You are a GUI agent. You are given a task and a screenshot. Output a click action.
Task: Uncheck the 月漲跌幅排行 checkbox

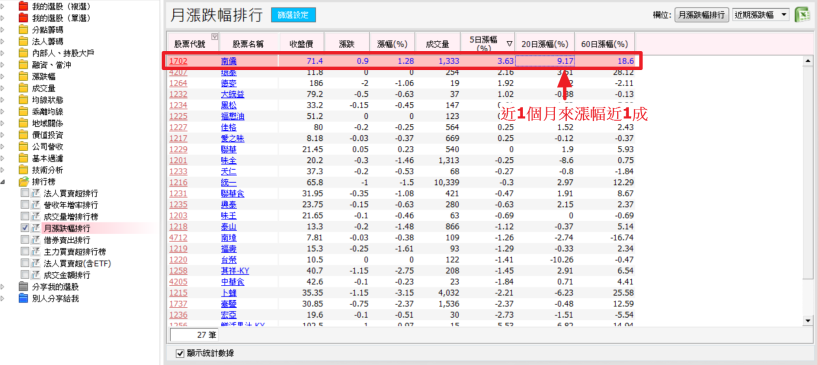click(25, 228)
